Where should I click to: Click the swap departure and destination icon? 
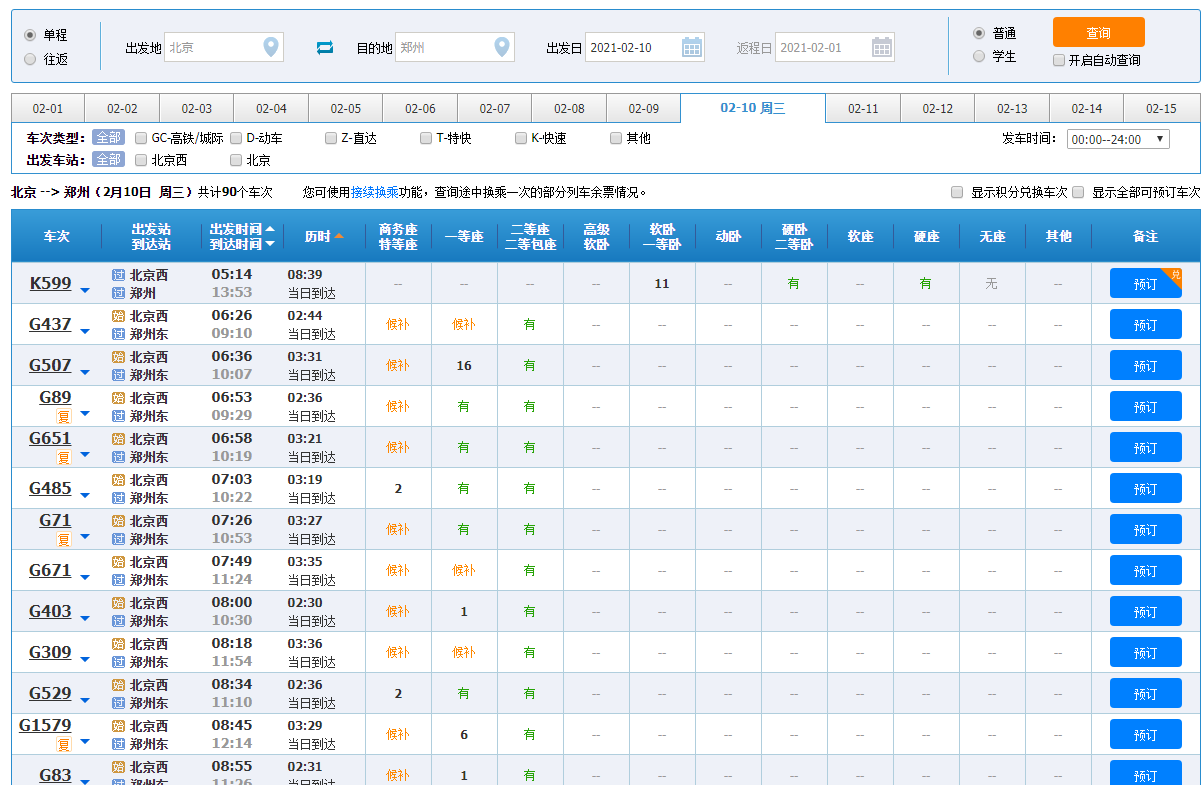click(325, 47)
